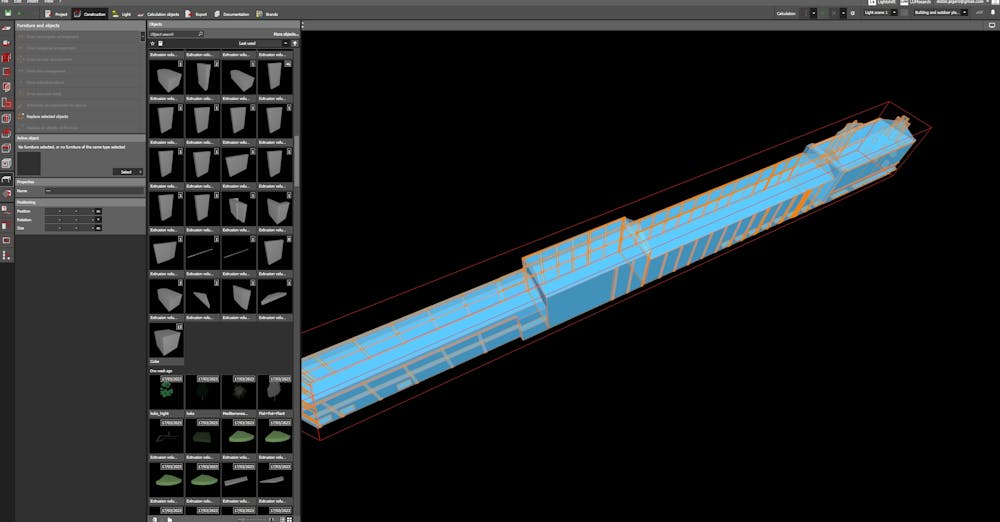Collapse the Active object section header

click(80, 138)
